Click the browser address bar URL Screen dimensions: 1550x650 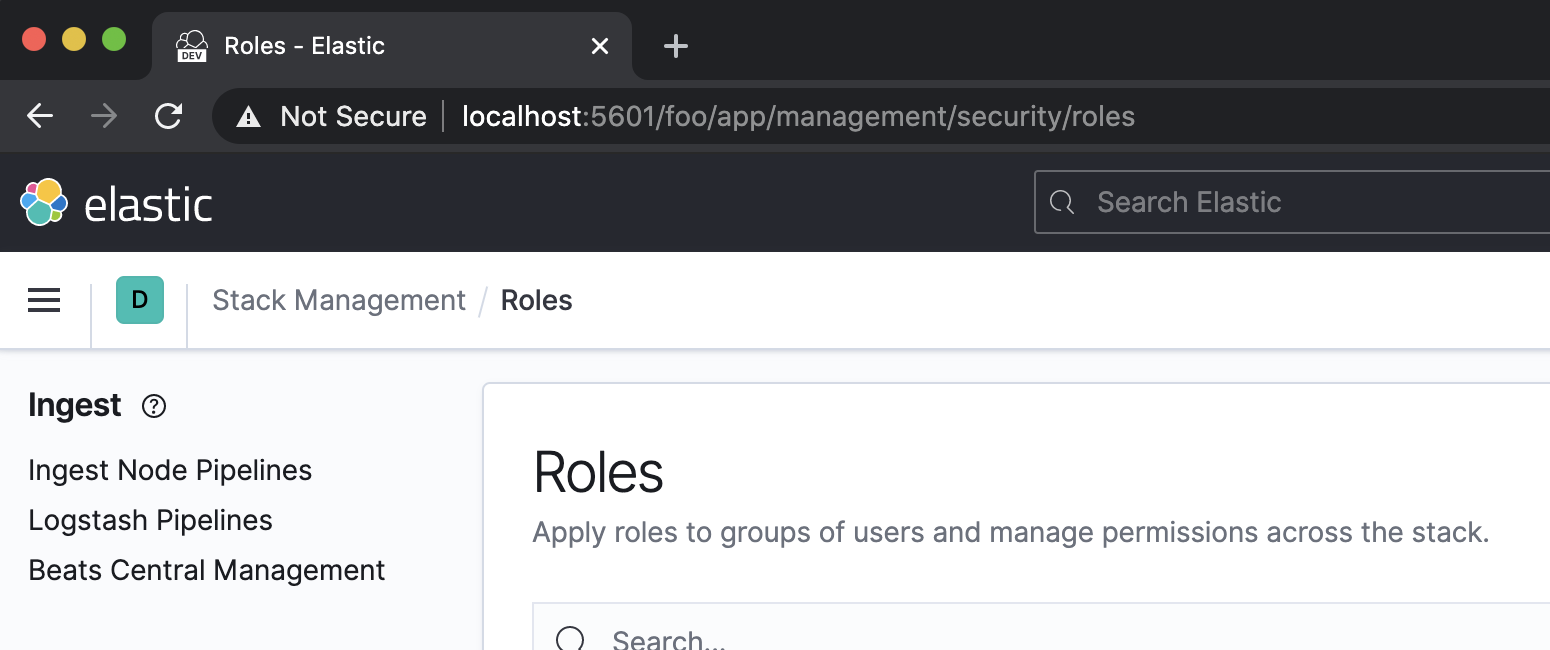coord(798,117)
